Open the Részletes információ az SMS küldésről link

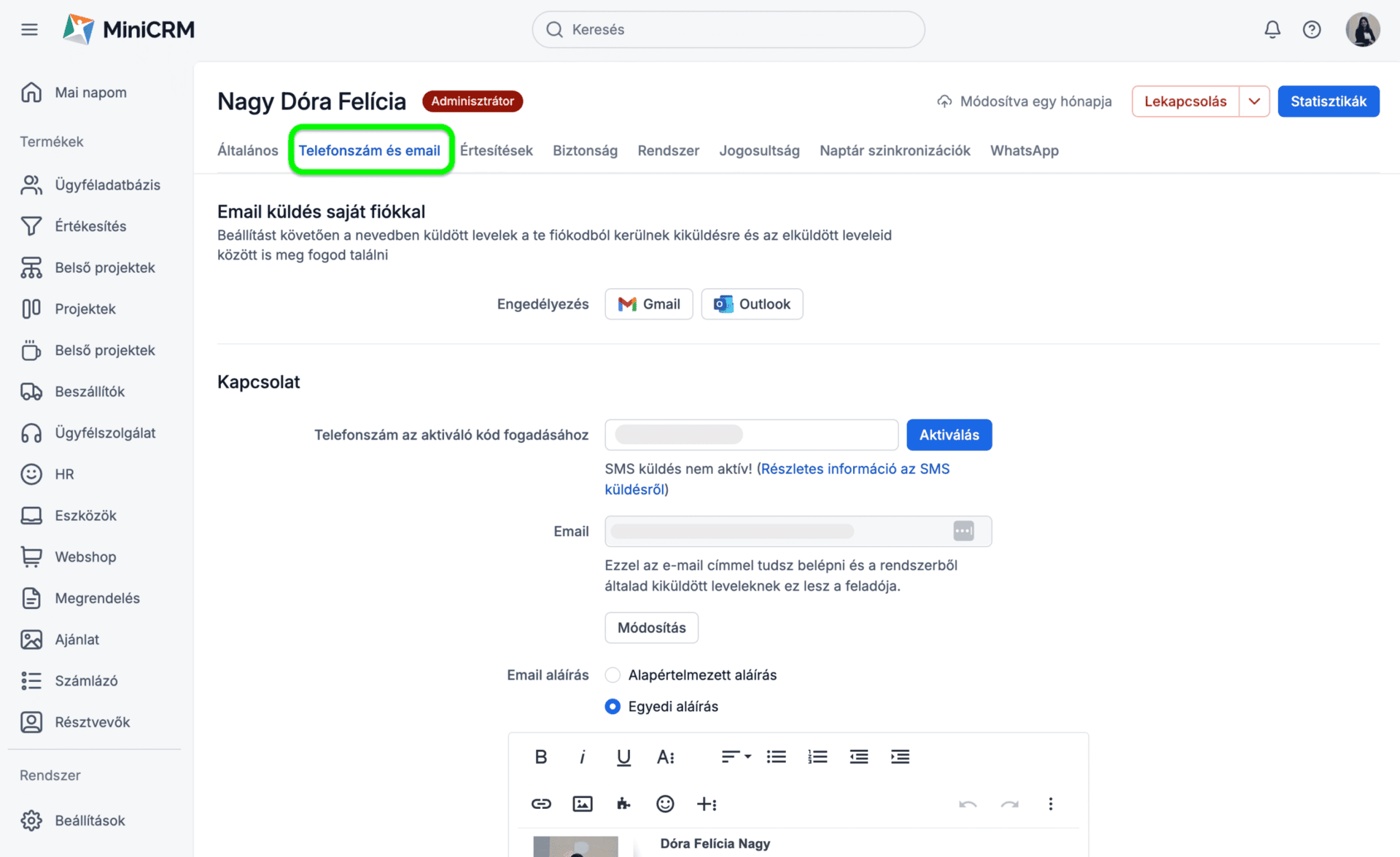click(854, 469)
